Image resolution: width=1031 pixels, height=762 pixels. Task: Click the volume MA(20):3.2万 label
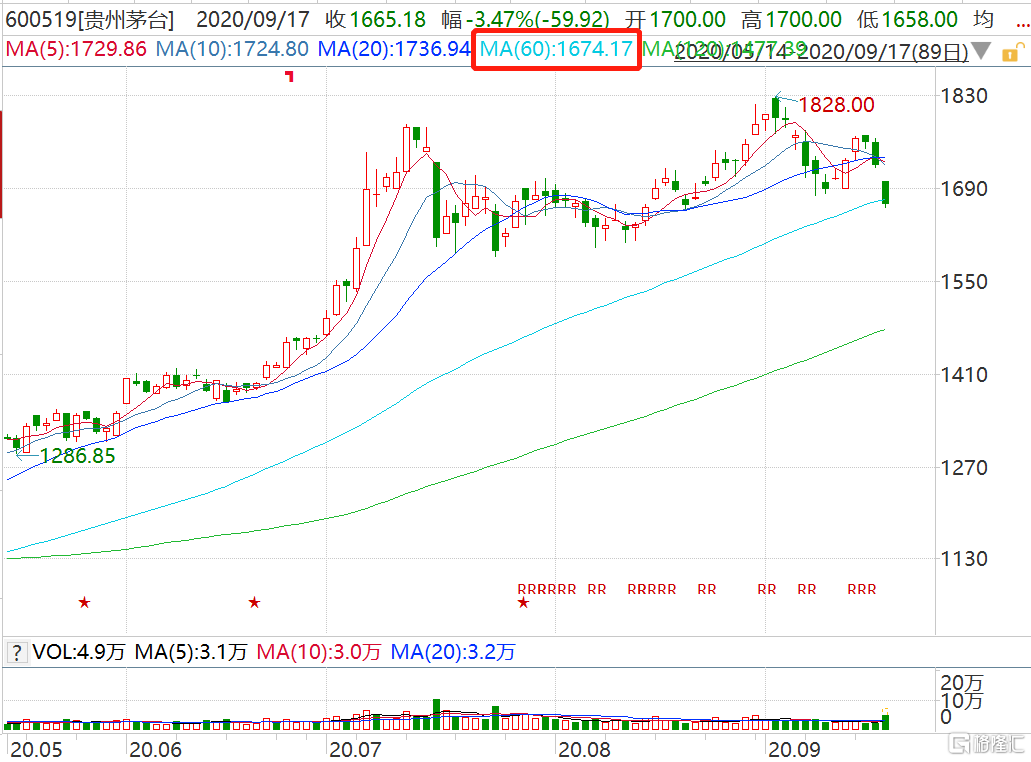[x=453, y=652]
